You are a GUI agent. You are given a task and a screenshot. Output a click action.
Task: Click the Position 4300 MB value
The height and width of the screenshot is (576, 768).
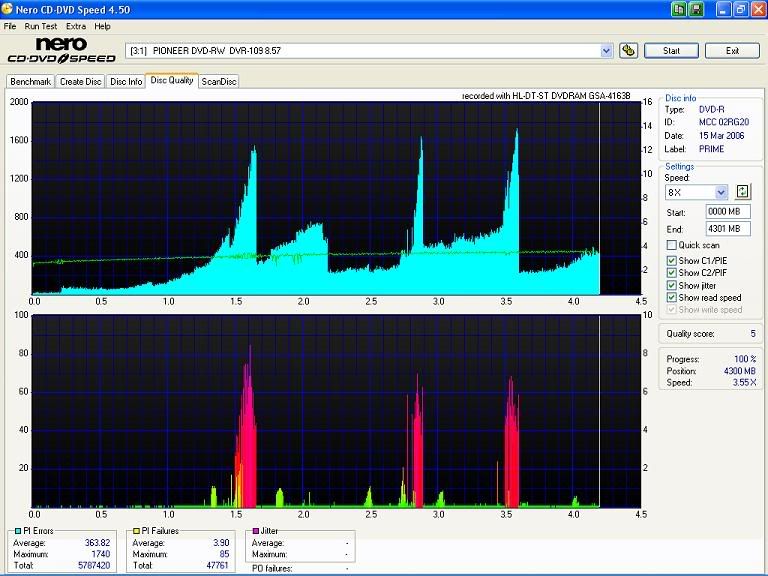point(740,371)
